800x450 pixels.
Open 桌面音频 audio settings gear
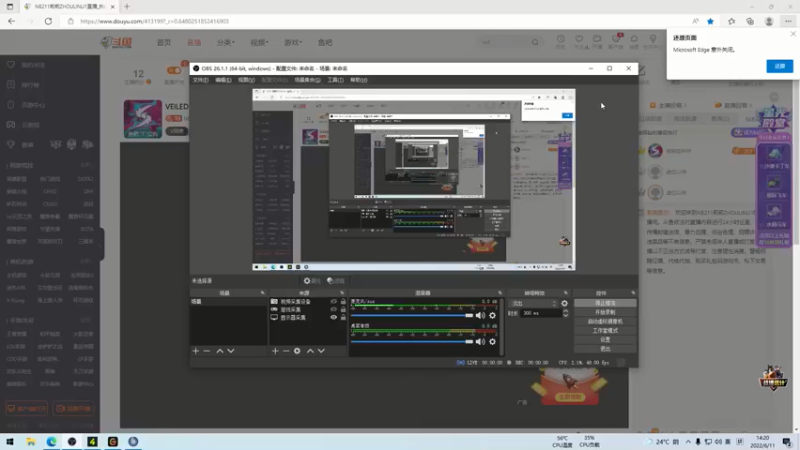[x=492, y=342]
